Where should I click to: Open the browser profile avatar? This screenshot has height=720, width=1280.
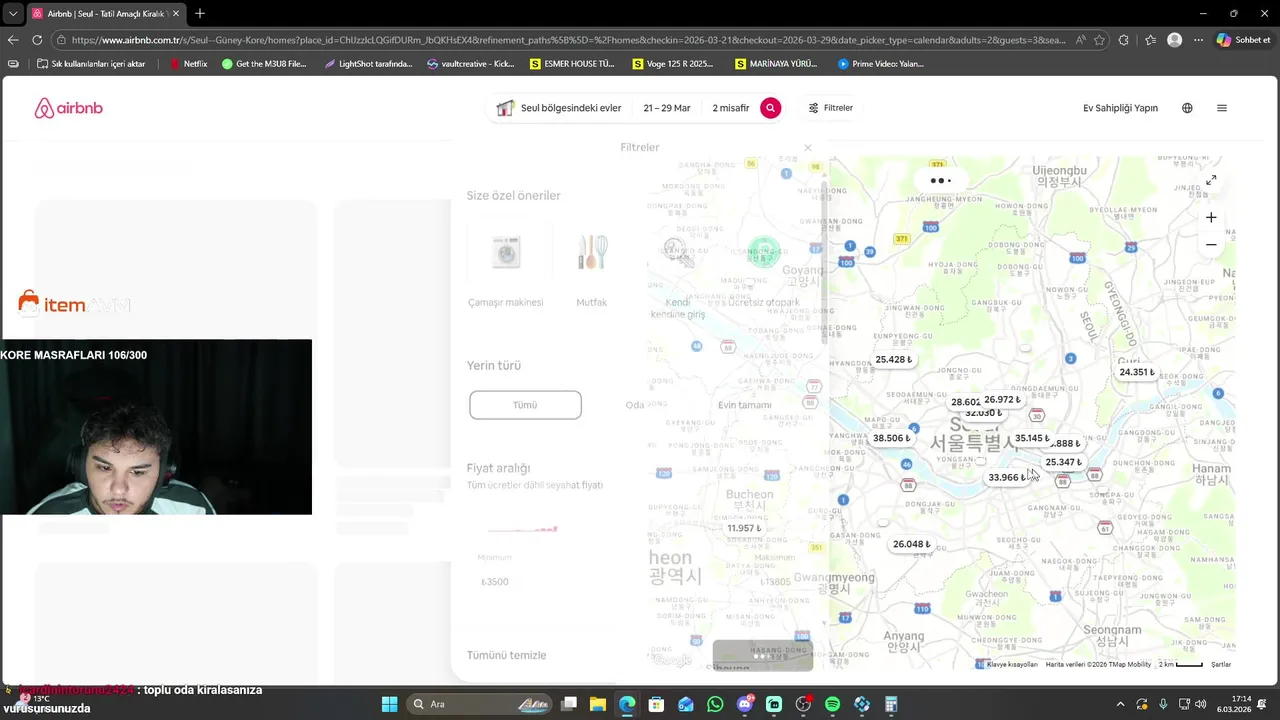click(1174, 40)
